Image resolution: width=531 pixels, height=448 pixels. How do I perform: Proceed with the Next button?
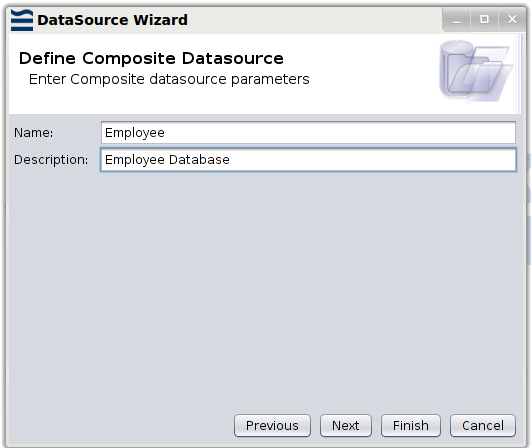pyautogui.click(x=346, y=426)
